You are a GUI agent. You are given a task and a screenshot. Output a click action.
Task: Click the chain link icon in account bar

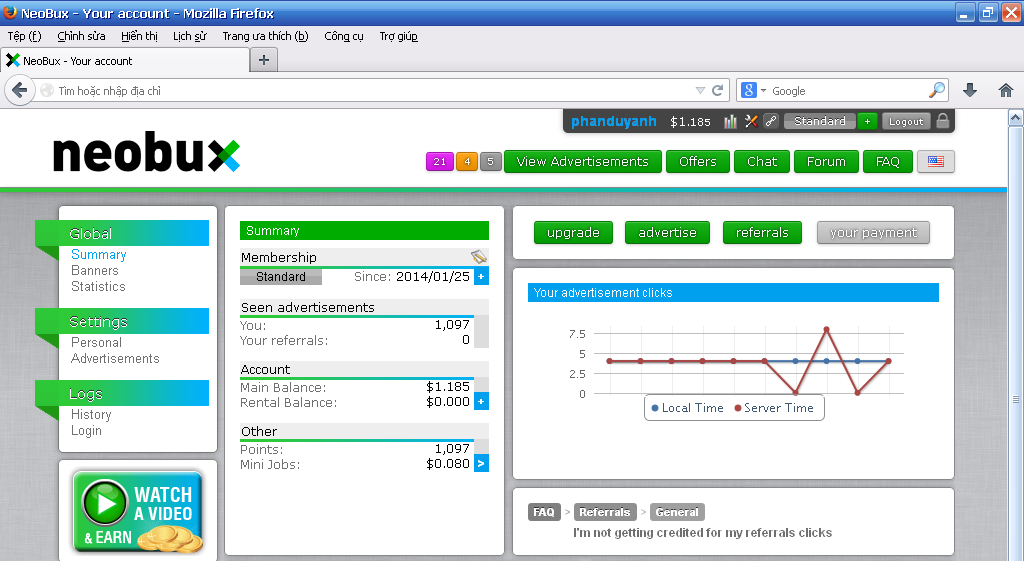pyautogui.click(x=771, y=121)
